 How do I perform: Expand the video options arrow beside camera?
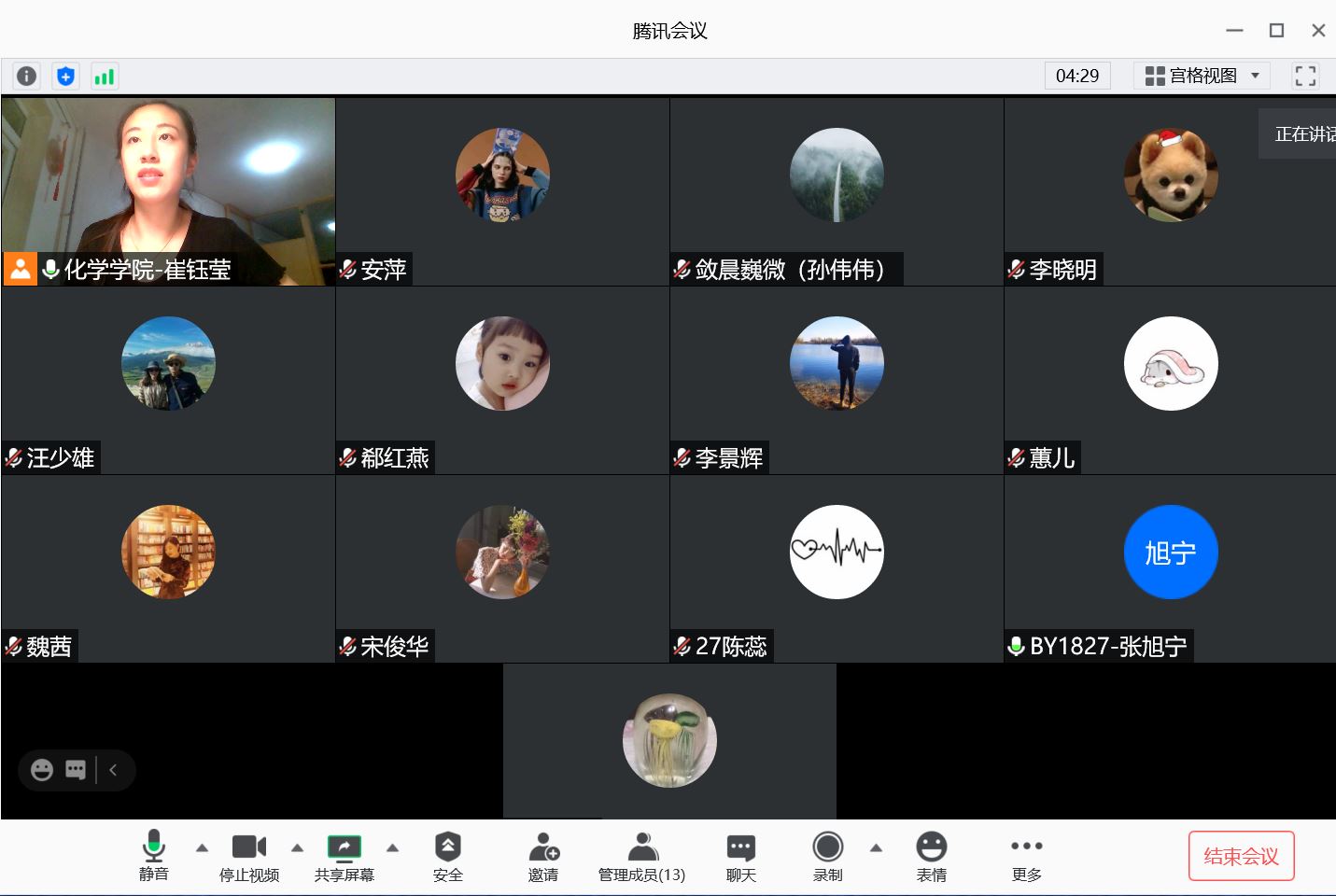tap(297, 848)
